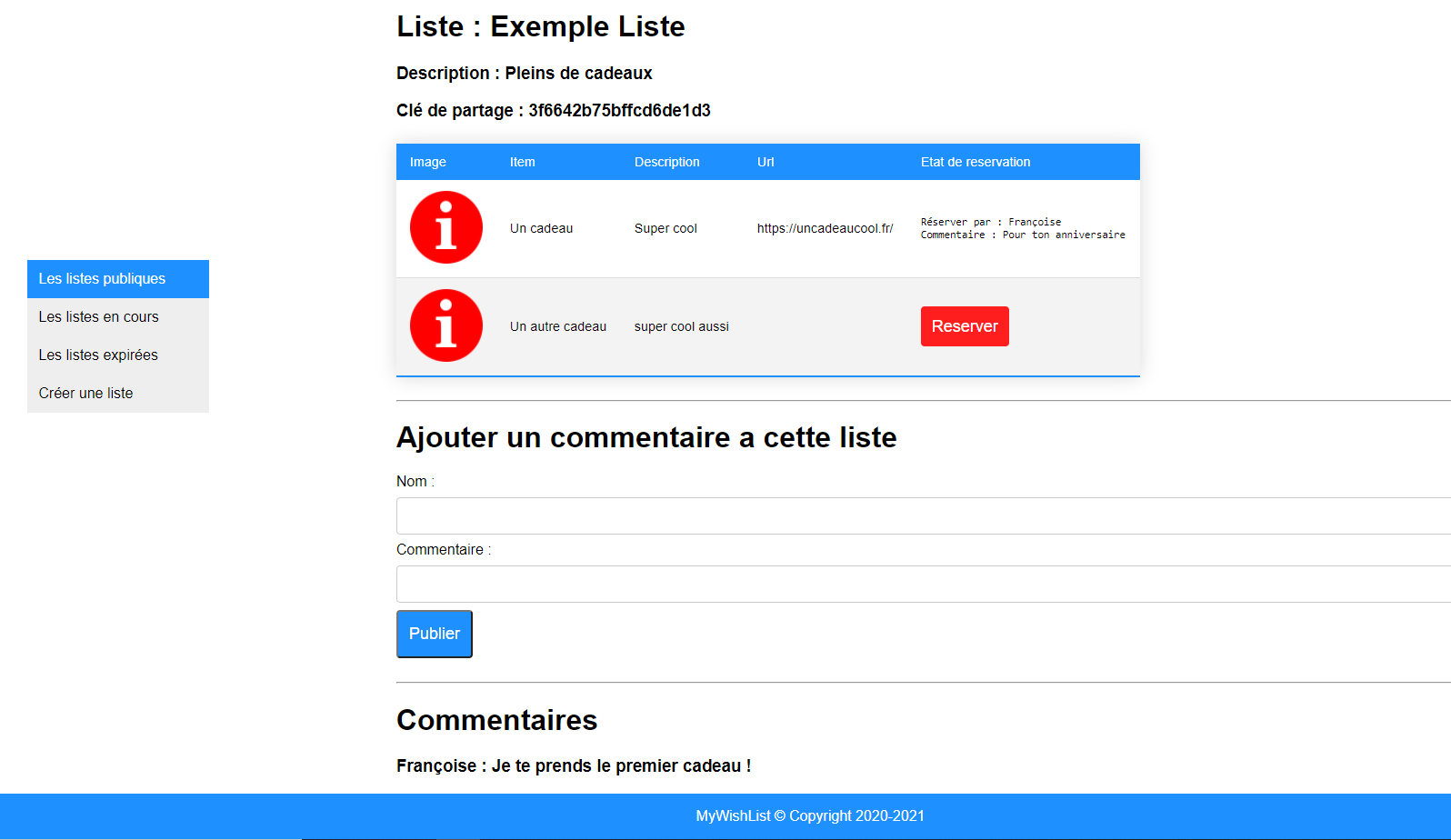This screenshot has width=1451, height=840.
Task: Click the Etat de reservation header
Action: (975, 162)
